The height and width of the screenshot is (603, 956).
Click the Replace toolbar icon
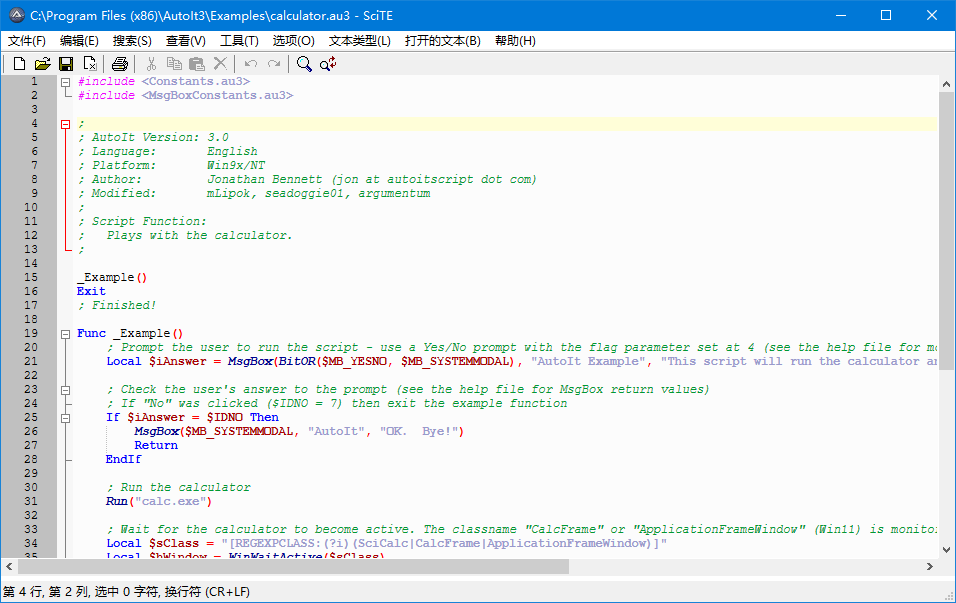[328, 63]
